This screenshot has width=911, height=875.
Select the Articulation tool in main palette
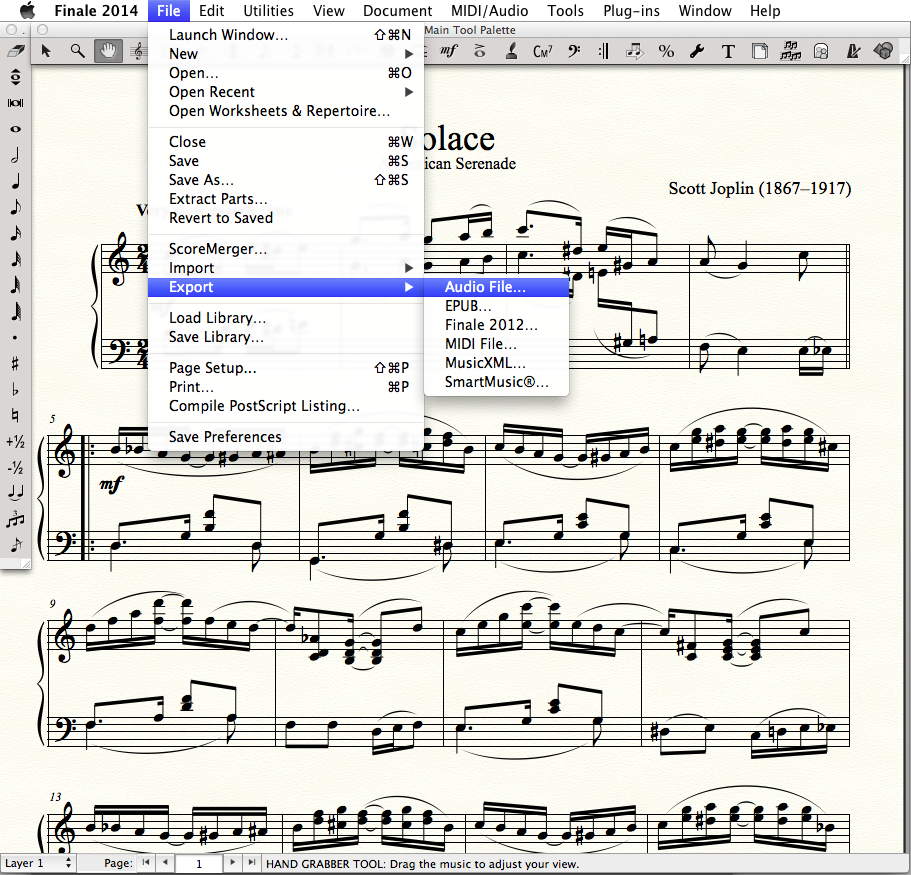click(479, 51)
